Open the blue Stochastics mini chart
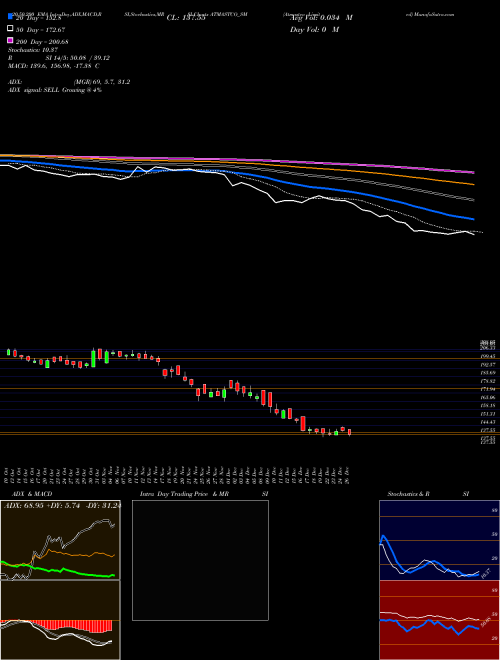The width and height of the screenshot is (500, 660). coord(439,540)
